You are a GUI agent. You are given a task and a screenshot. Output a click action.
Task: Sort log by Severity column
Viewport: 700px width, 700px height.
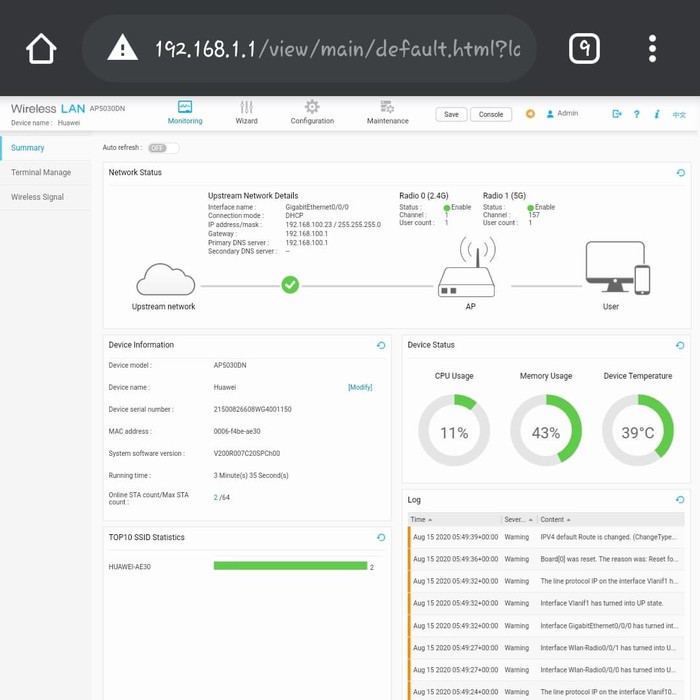point(518,520)
